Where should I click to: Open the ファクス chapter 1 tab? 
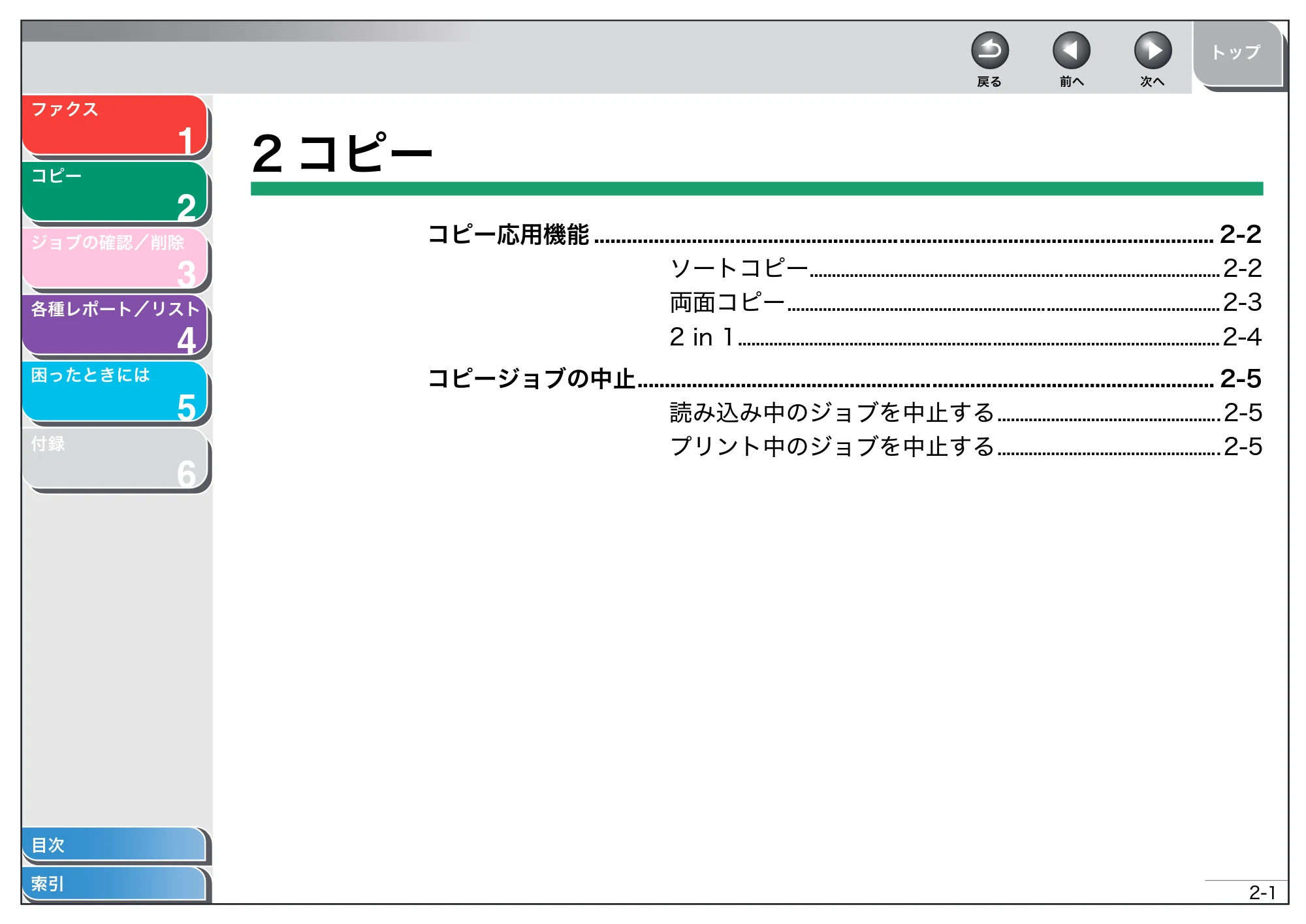(x=115, y=125)
